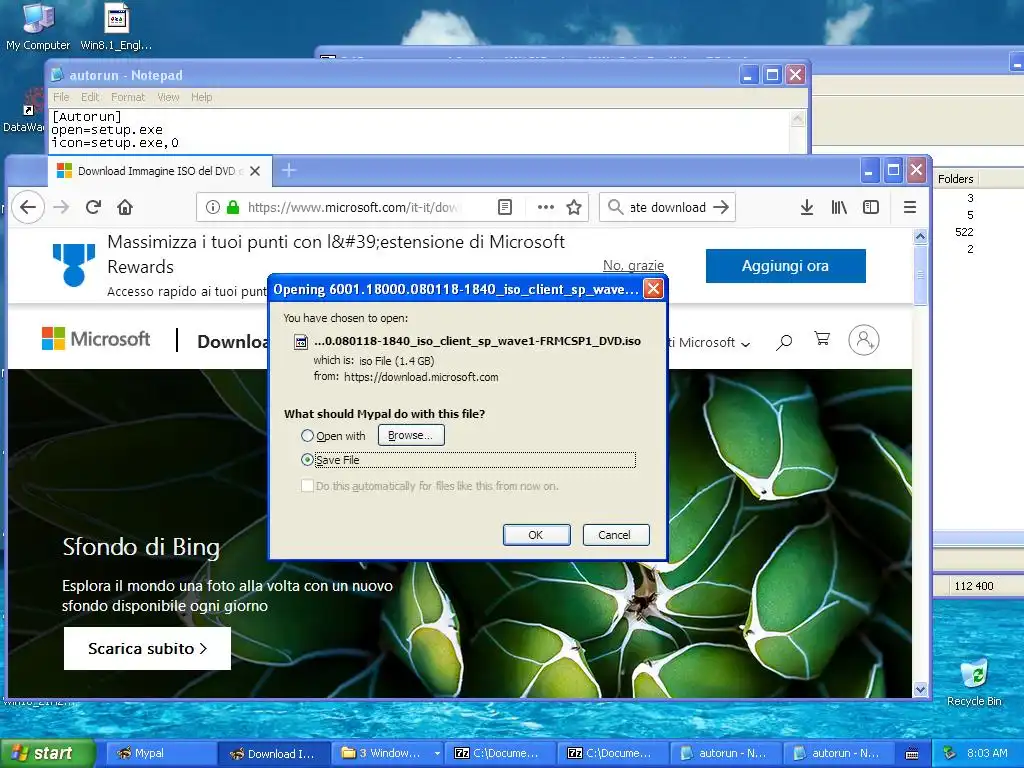Open the browser downloads panel
Screen dimensions: 1024x768
pyautogui.click(x=807, y=207)
